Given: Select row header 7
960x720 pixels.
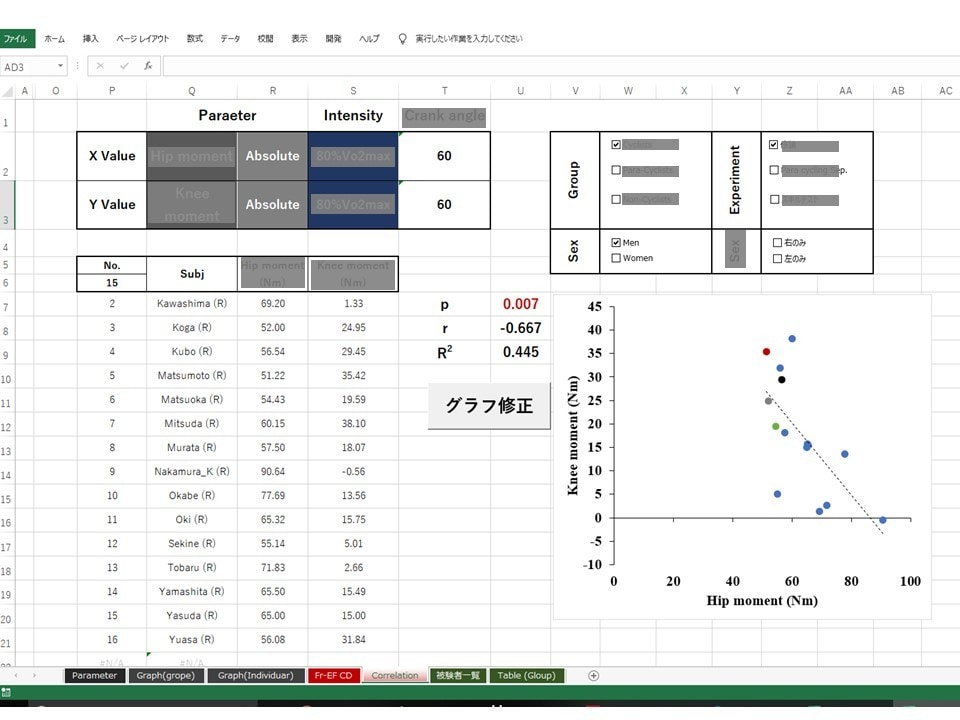Looking at the screenshot, I should pyautogui.click(x=6, y=307).
